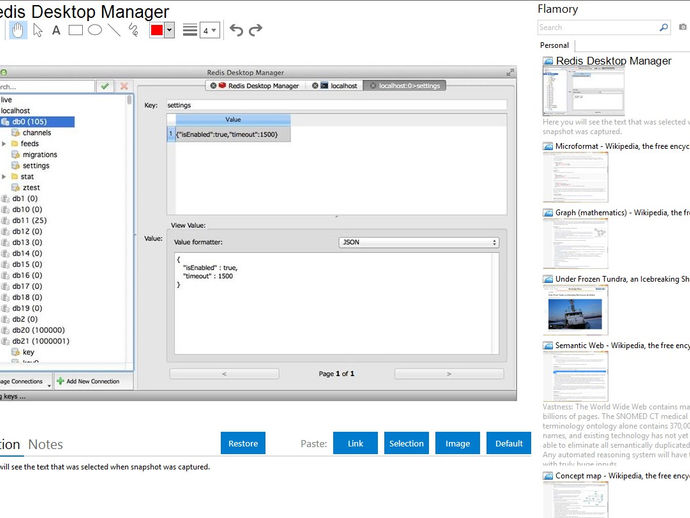Click the Key field containing settings

coord(336,105)
